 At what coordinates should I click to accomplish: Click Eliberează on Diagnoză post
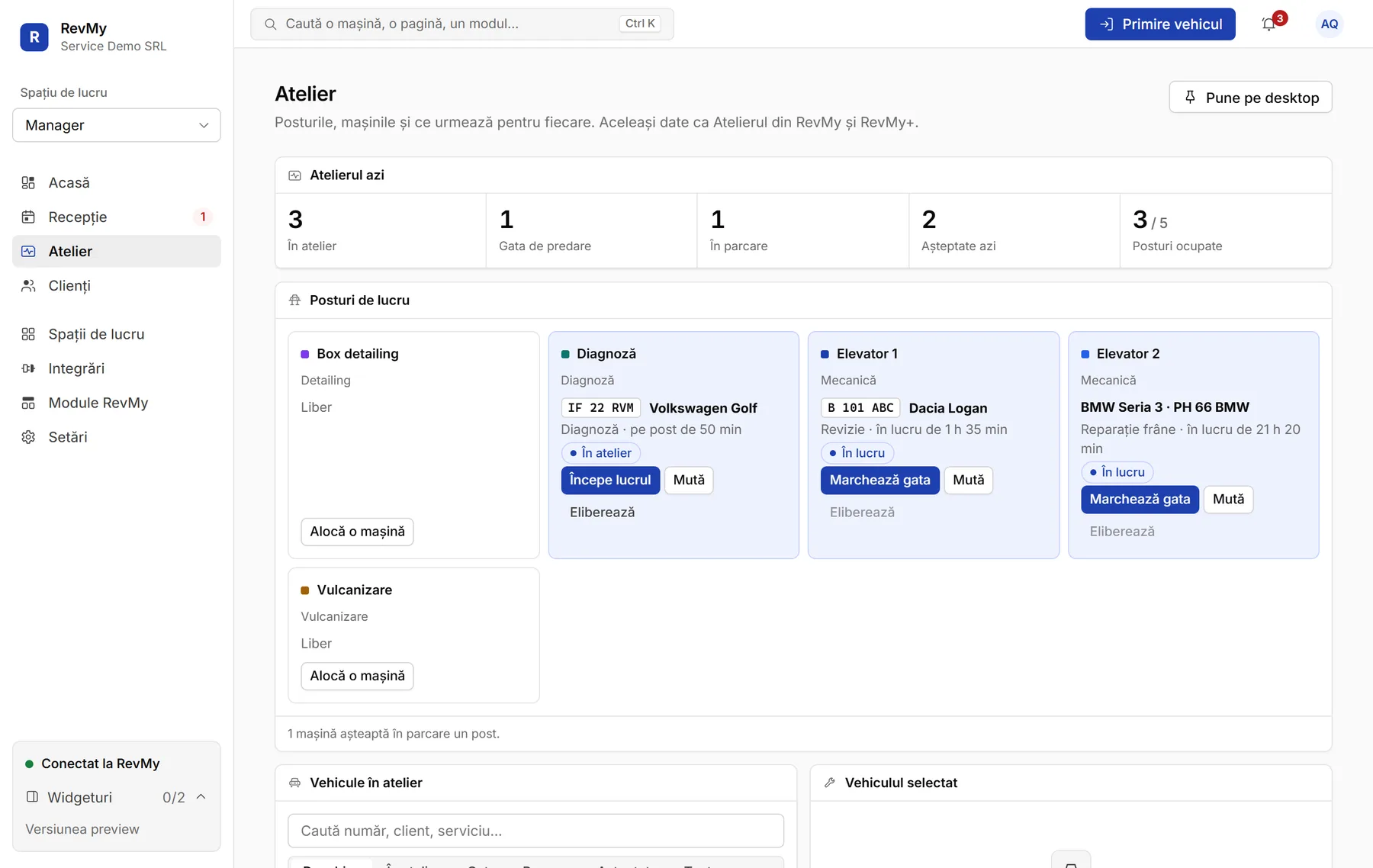coord(602,513)
